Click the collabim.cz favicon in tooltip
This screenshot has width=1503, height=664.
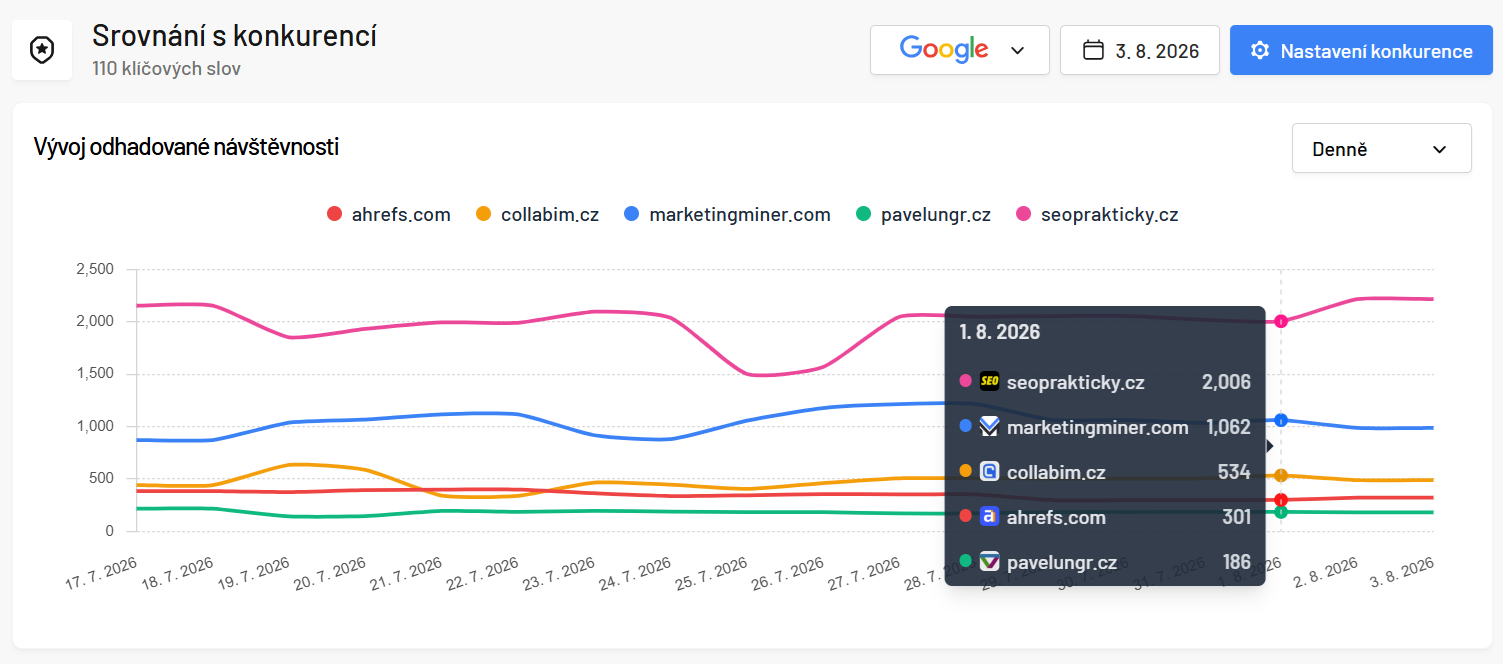(x=989, y=472)
